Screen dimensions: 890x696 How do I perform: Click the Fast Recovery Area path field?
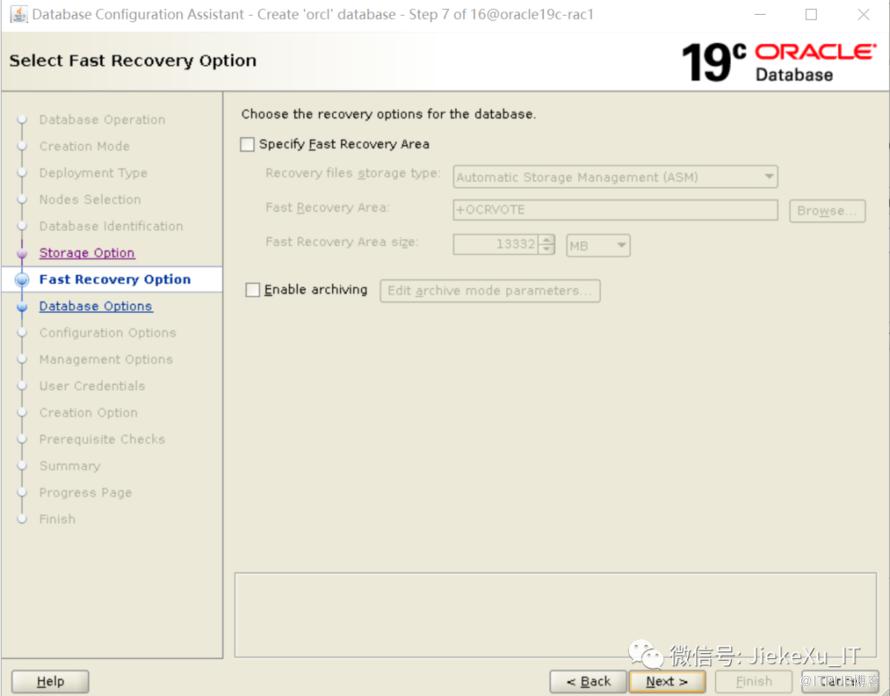615,210
